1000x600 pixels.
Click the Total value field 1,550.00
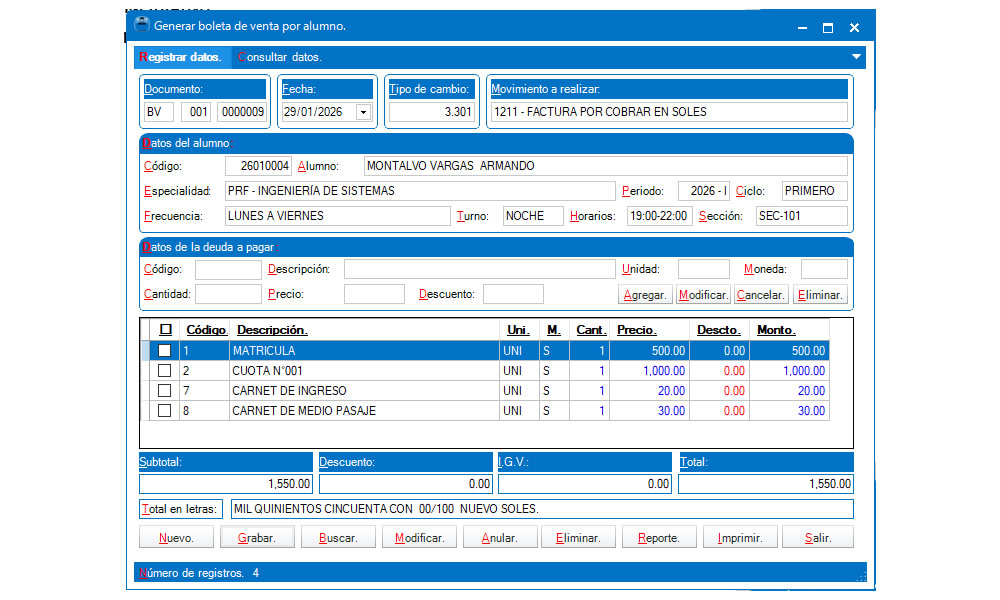(x=765, y=484)
